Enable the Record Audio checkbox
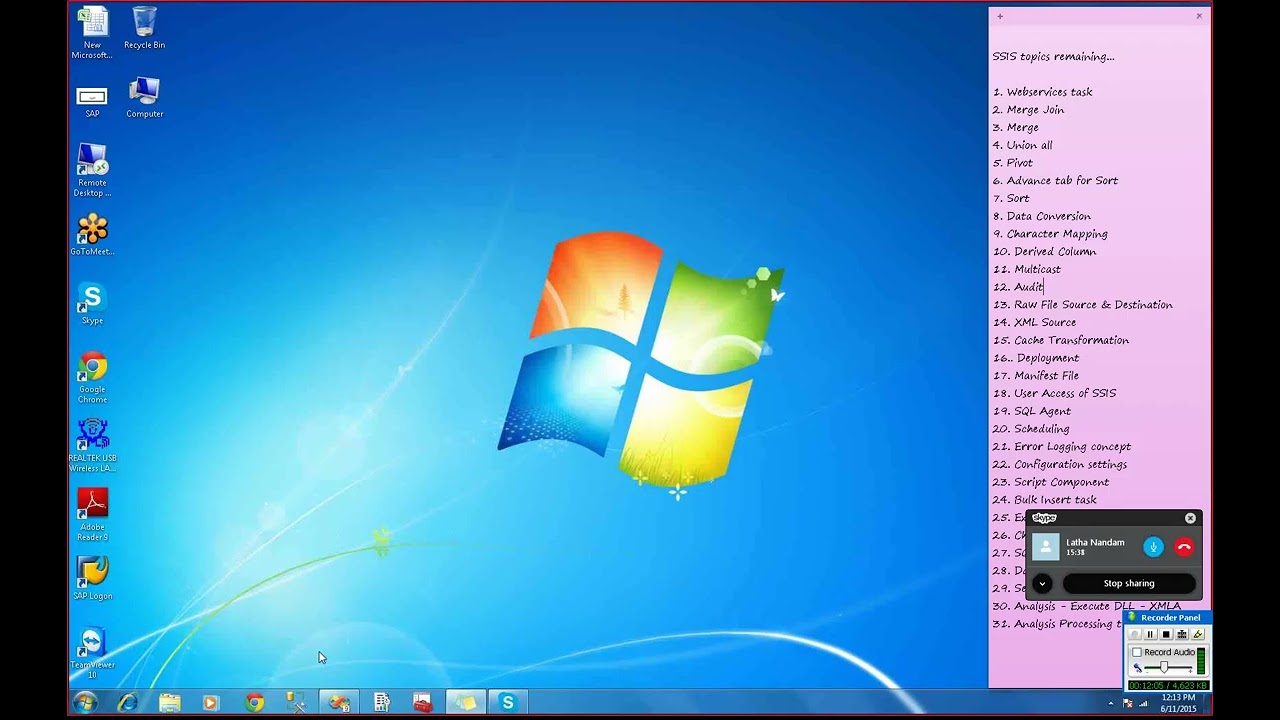Screen dimensions: 1280x720 1136,652
